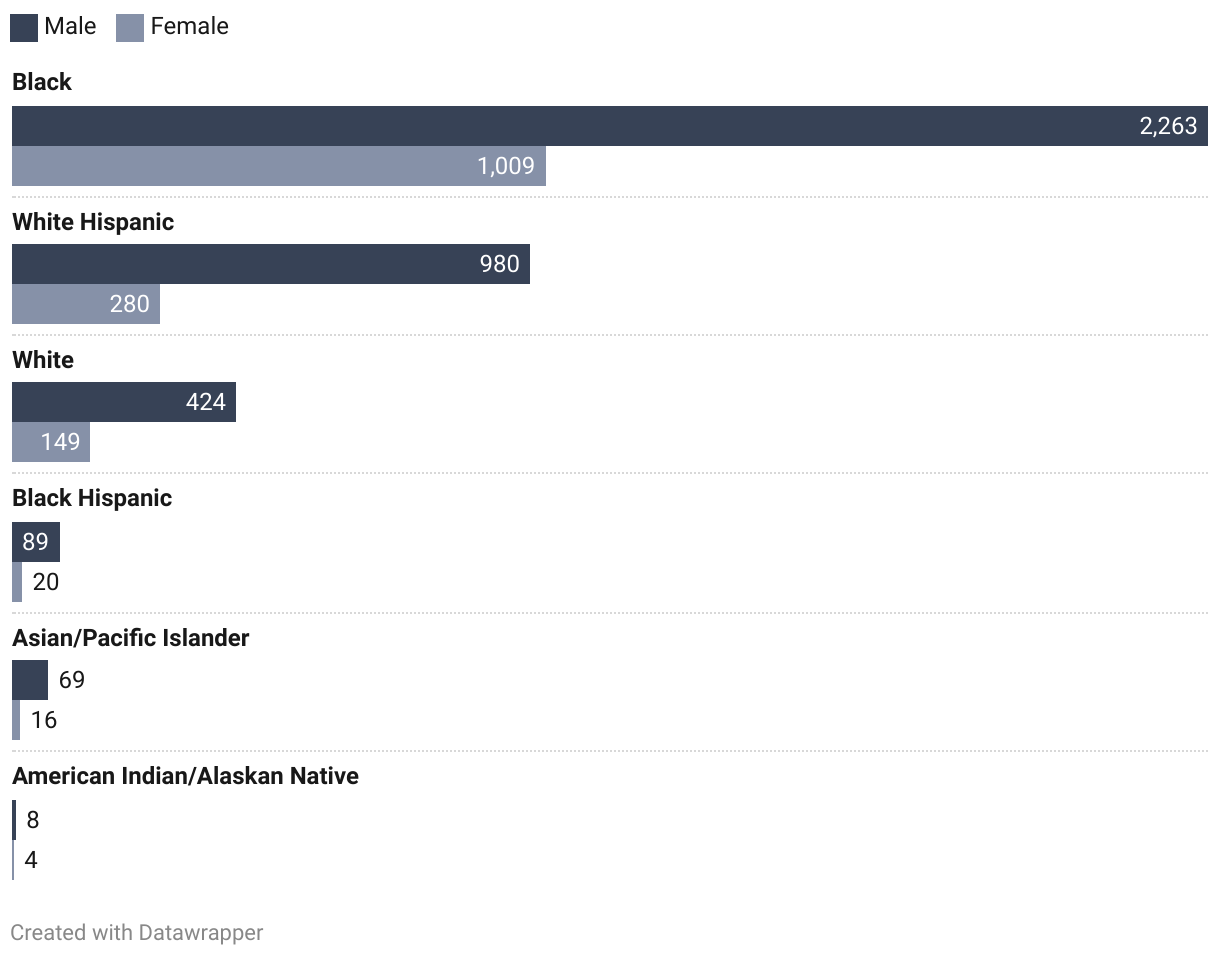Click the dark Male legend color swatch
Viewport: 1220px width, 956px height.
tap(24, 27)
